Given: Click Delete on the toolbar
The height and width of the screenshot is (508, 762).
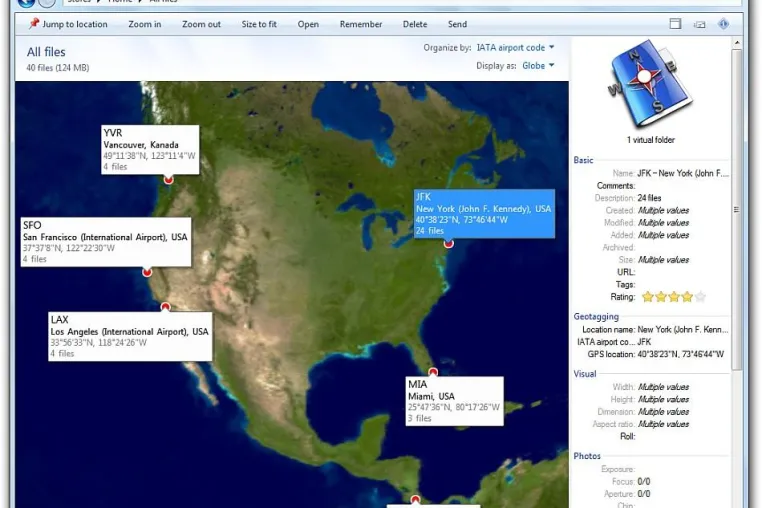Looking at the screenshot, I should [x=415, y=24].
